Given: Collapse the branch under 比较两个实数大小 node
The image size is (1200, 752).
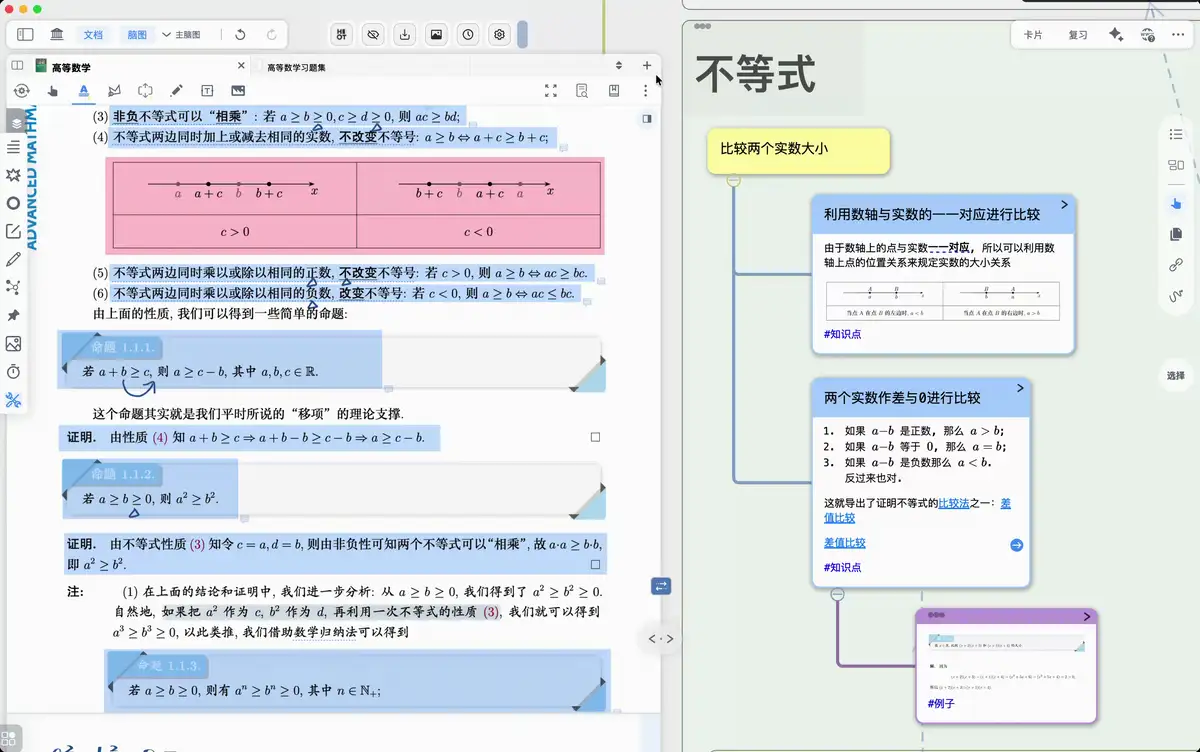Looking at the screenshot, I should click(734, 180).
